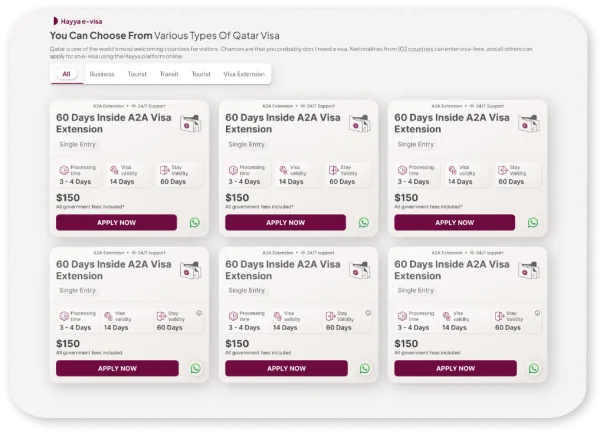This screenshot has height=435, width=604.
Task: Click Apply Now on top-right card
Action: tap(455, 223)
